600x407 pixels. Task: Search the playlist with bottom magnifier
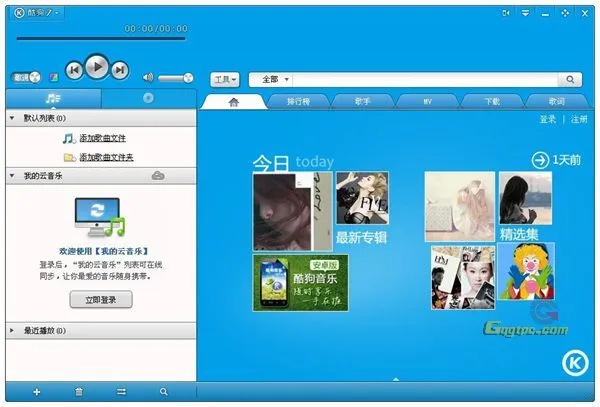click(164, 392)
